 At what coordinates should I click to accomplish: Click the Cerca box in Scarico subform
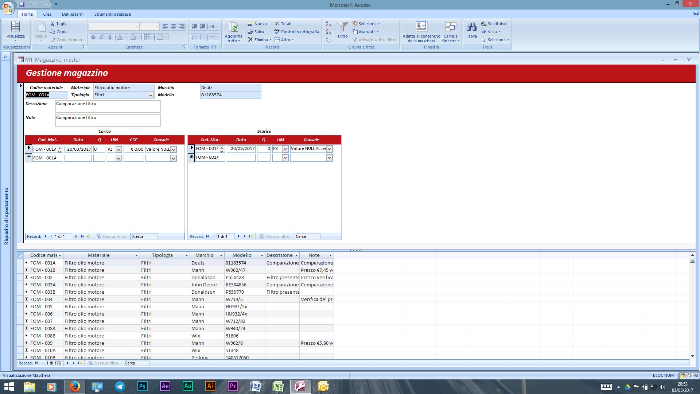pos(307,236)
